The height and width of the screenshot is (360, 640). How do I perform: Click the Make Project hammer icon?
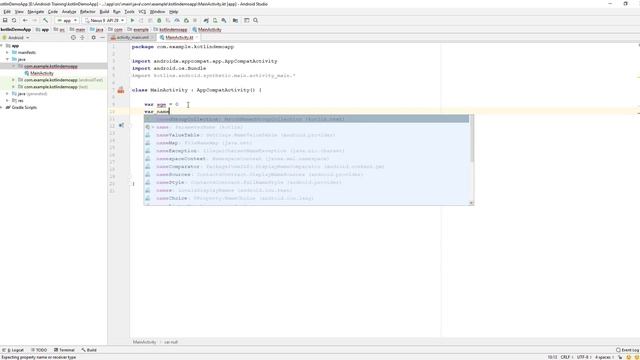point(45,20)
